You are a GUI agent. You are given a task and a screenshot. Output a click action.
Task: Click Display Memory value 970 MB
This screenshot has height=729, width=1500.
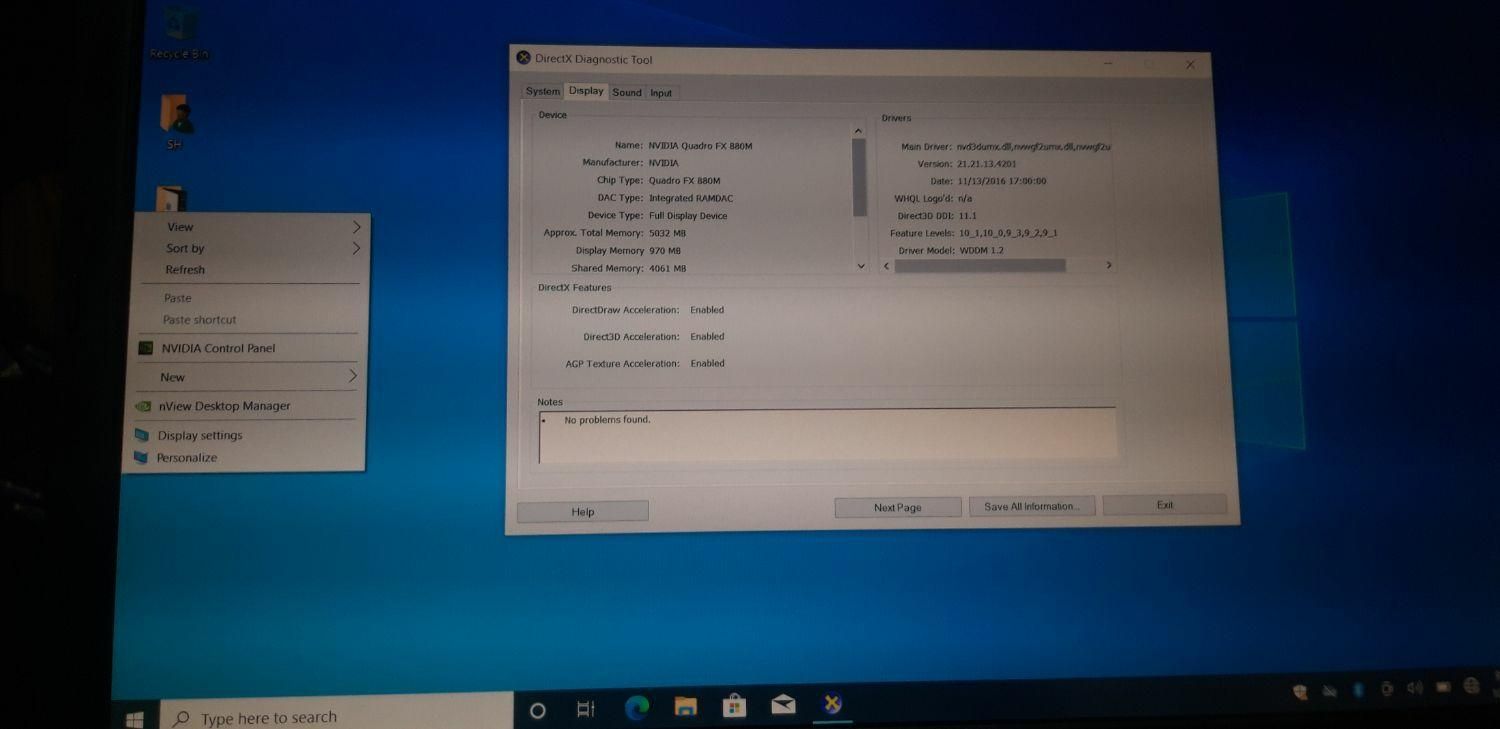tap(665, 251)
